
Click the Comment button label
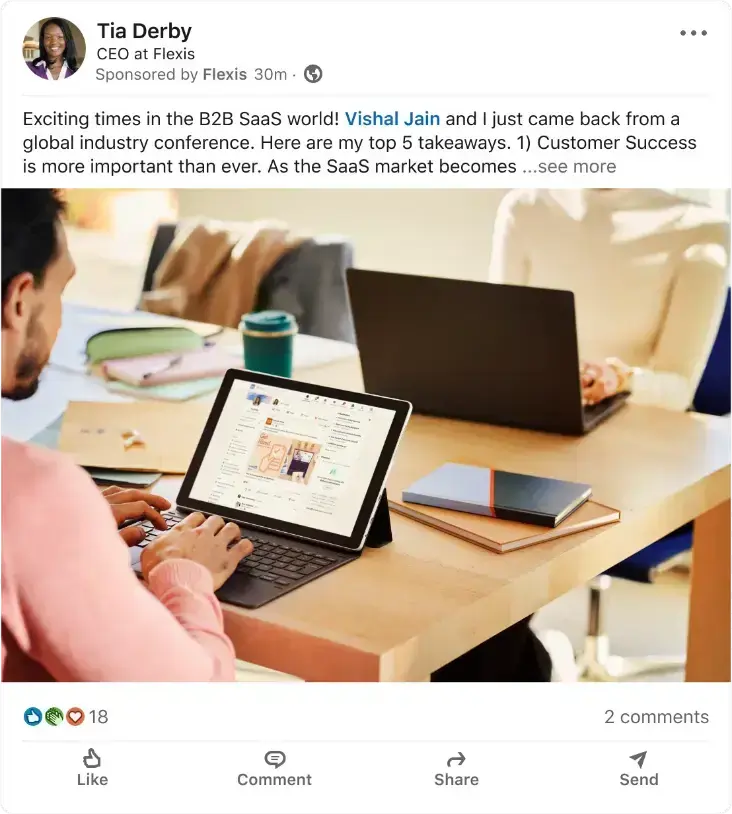[275, 779]
